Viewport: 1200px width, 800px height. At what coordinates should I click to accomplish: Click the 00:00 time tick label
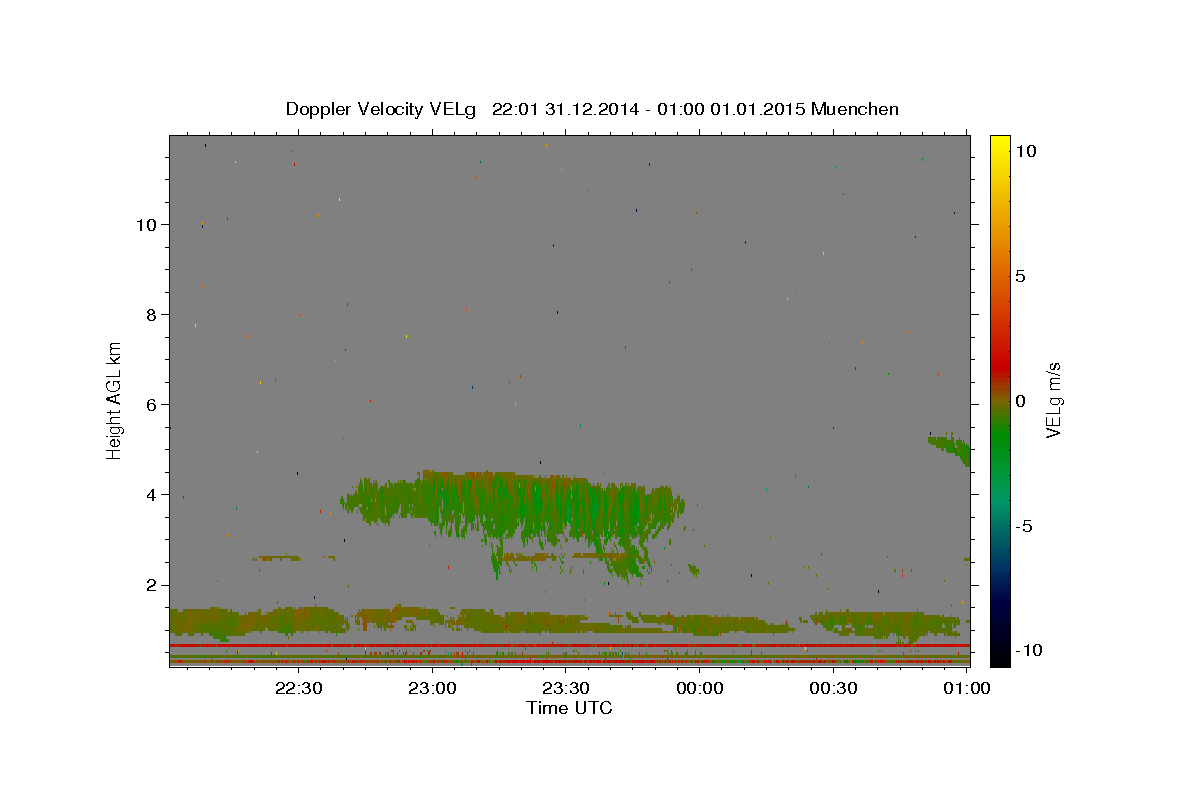pos(699,689)
